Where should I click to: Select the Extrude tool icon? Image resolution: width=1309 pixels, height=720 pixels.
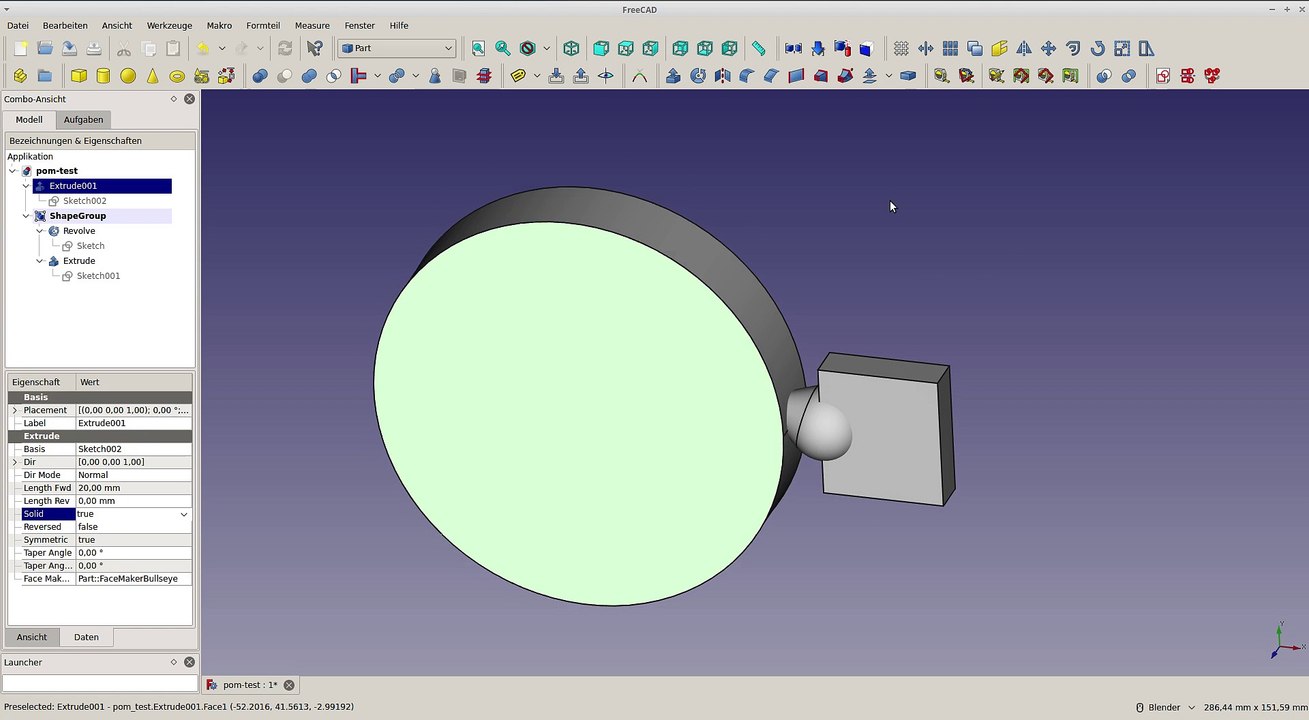tap(673, 76)
